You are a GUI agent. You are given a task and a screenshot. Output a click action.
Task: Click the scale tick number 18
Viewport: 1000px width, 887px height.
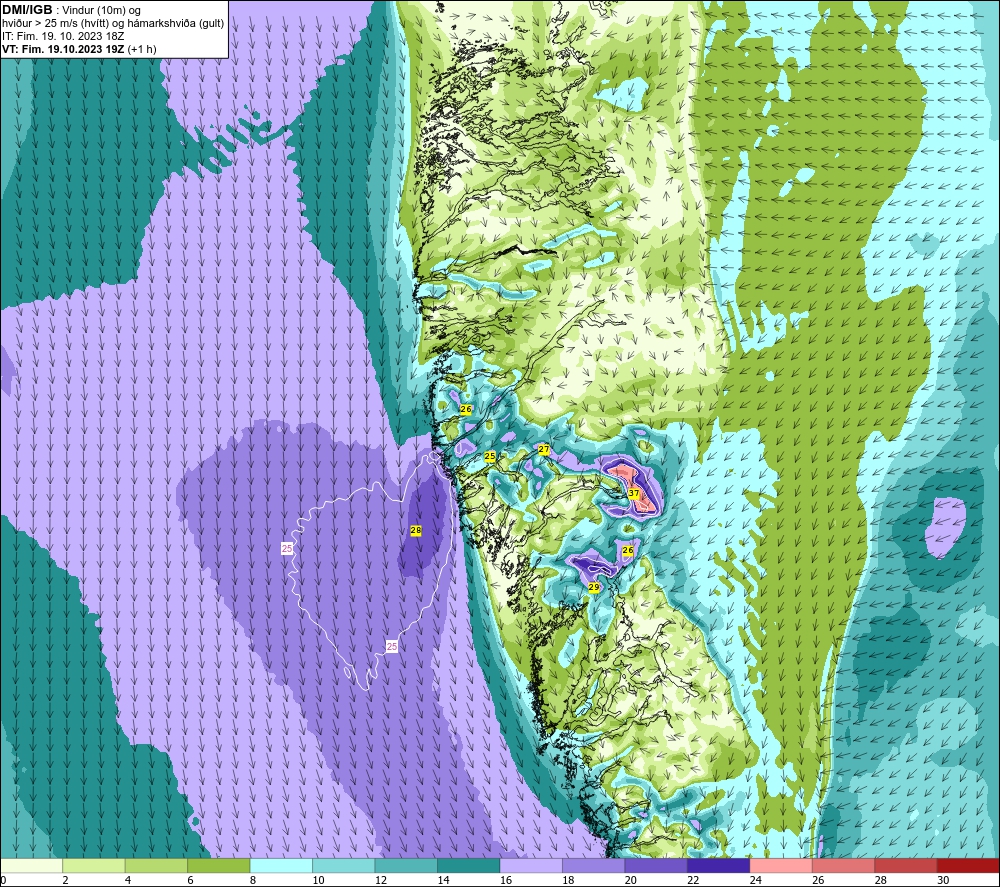568,880
